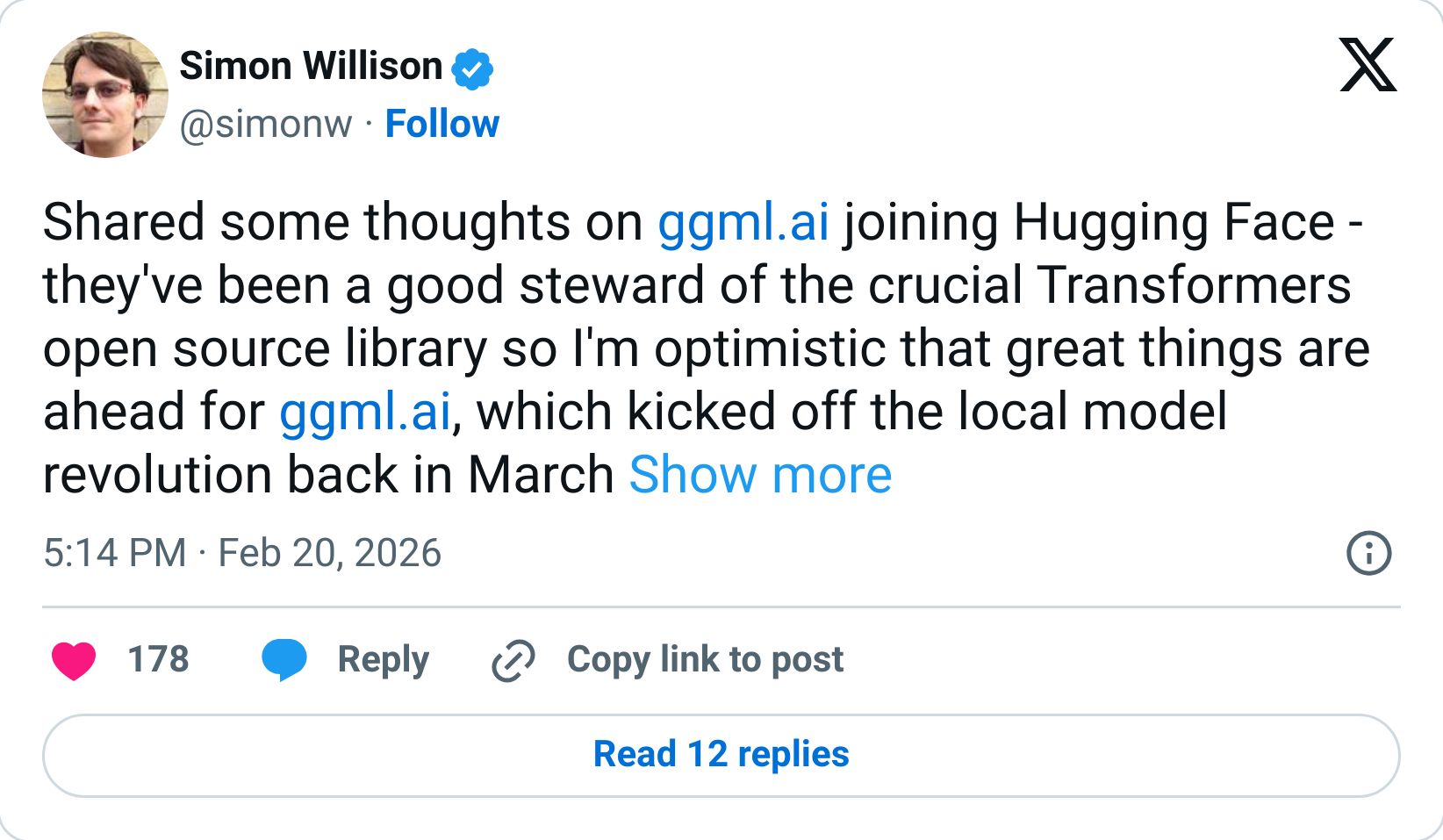Viewport: 1443px width, 840px height.
Task: Click the X logo icon
Action: click(x=1368, y=65)
